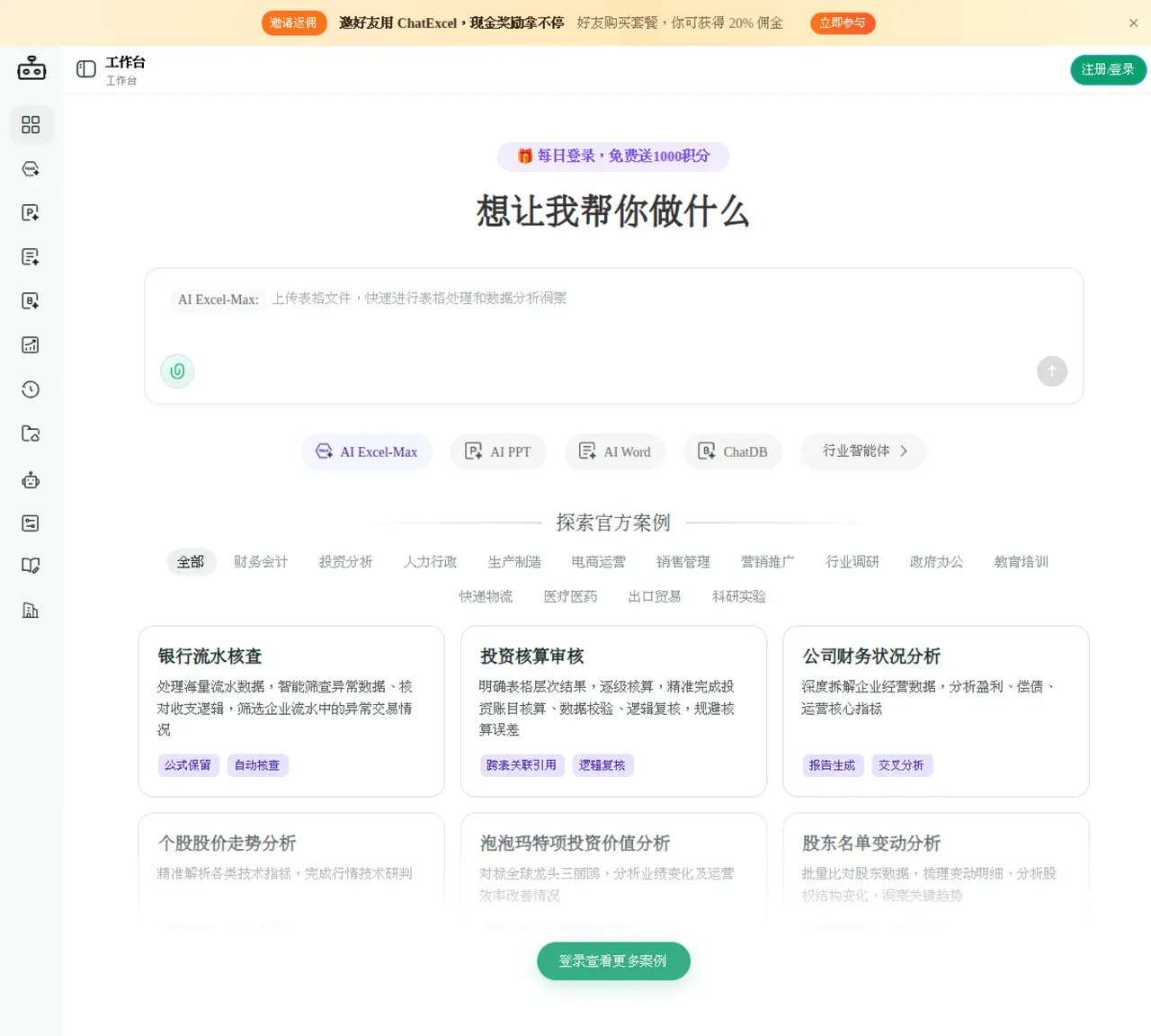
Task: Open the 银行流水核查 case card
Action: 291,711
